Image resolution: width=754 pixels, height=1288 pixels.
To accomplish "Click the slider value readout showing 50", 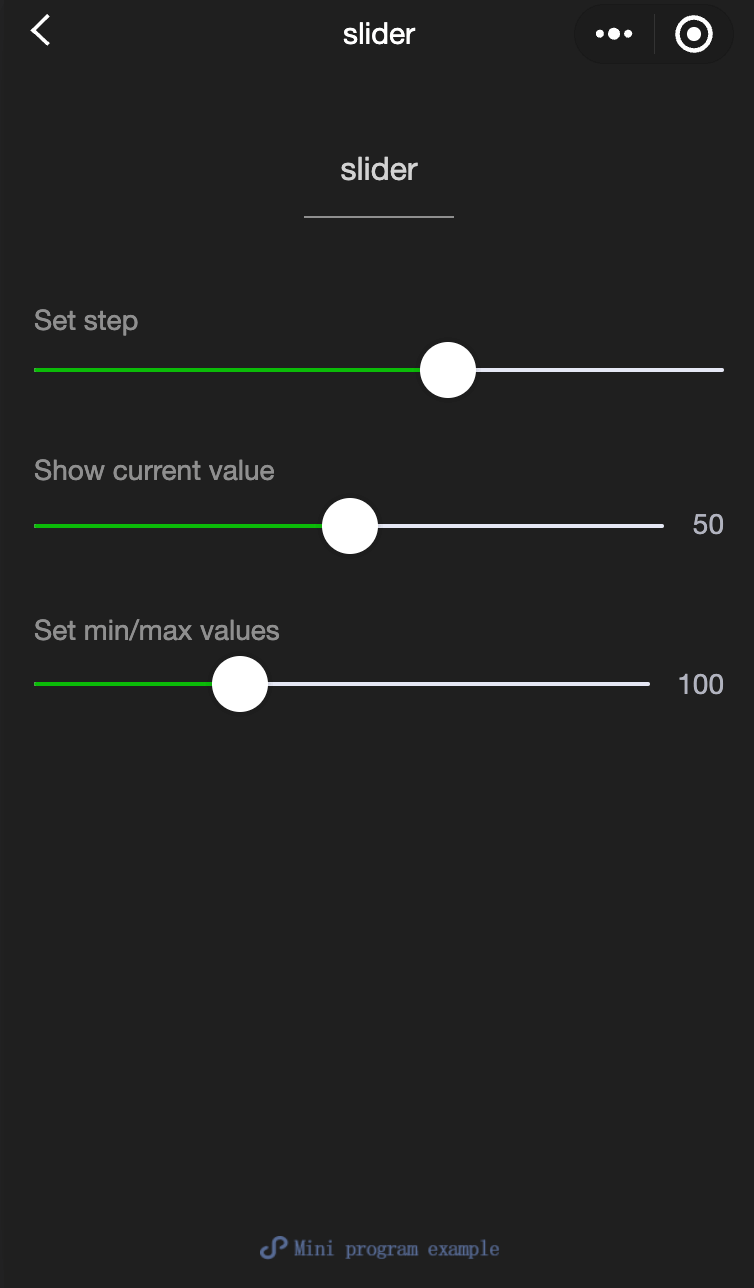I will pos(708,525).
